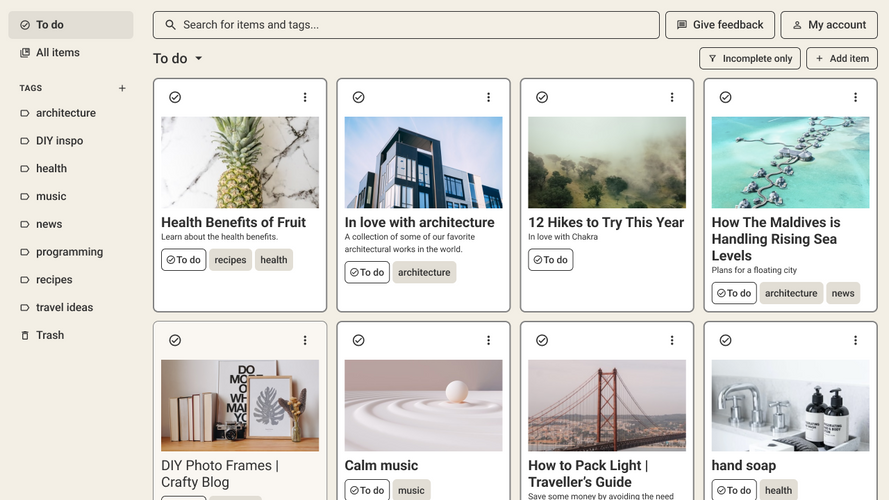
Task: Open options menu for 12 Hikes card
Action: coord(672,98)
